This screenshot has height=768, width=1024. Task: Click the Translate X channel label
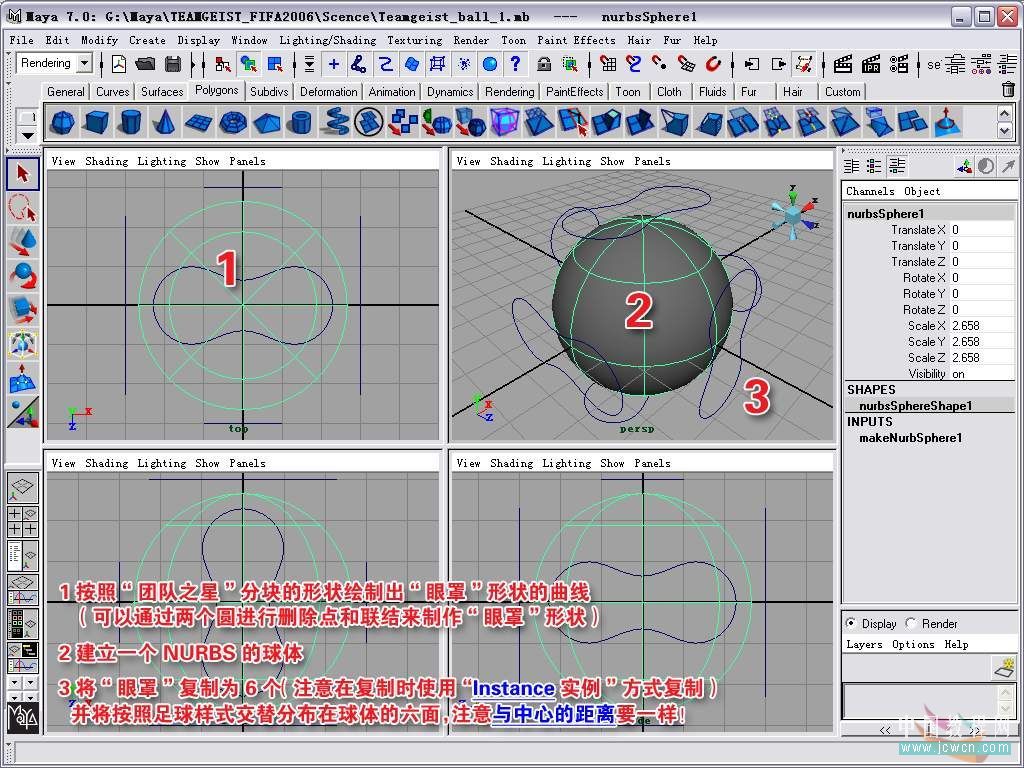[x=918, y=230]
